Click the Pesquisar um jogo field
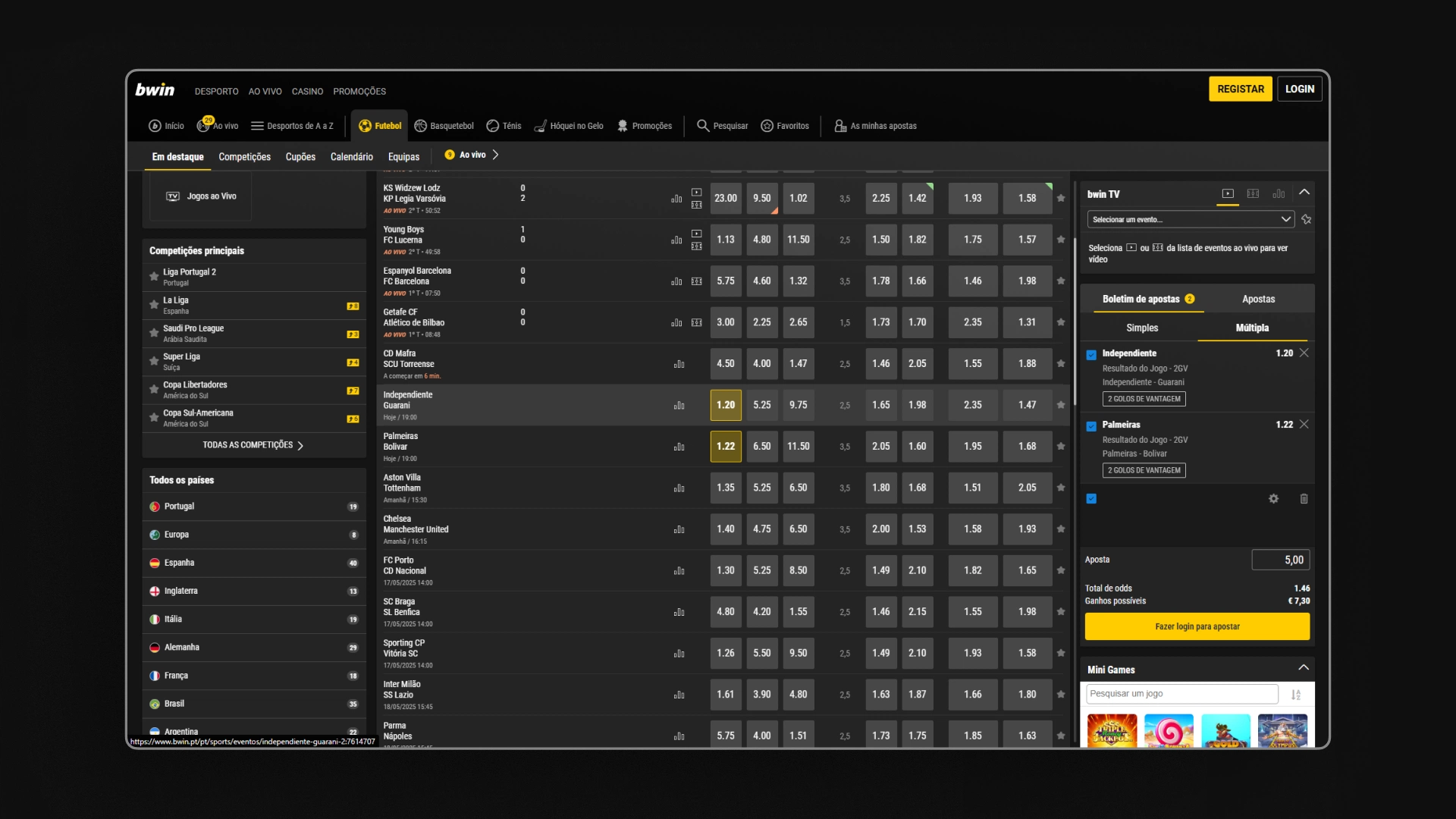This screenshot has width=1456, height=819. [1181, 695]
